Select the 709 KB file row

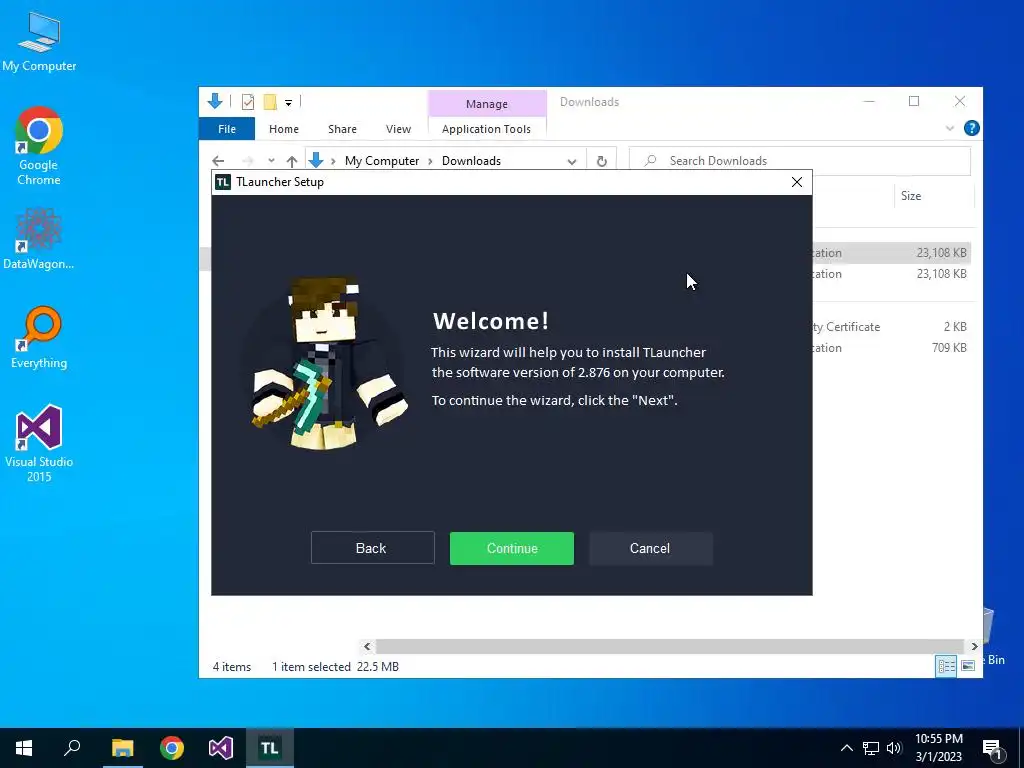(891, 347)
